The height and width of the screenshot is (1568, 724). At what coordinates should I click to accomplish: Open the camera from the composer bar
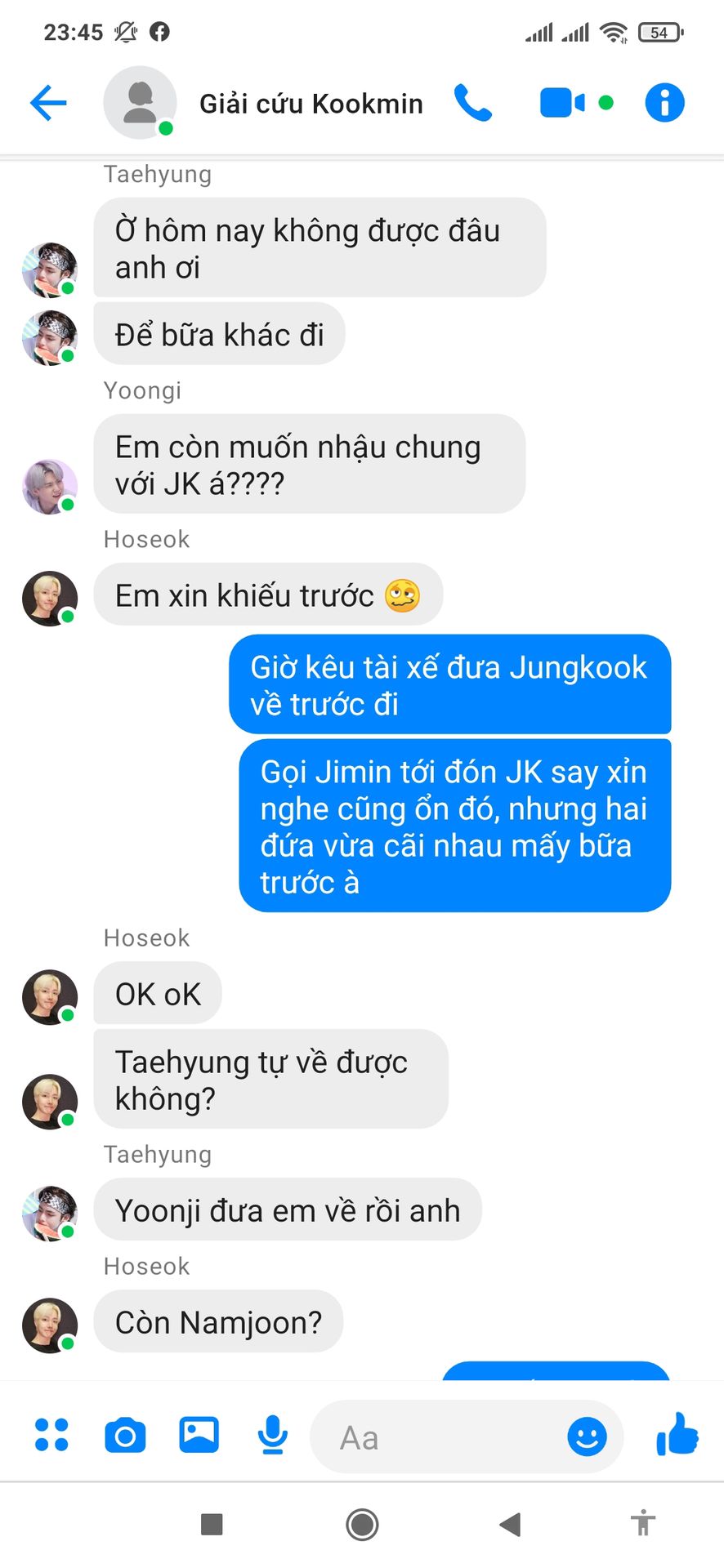click(125, 1435)
